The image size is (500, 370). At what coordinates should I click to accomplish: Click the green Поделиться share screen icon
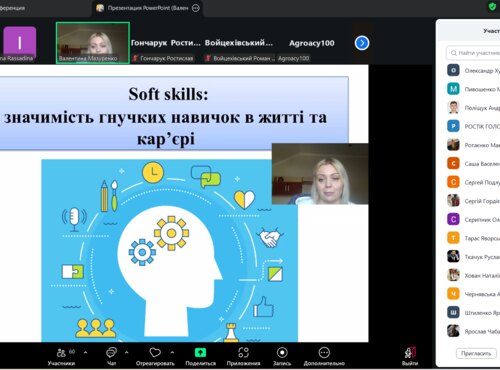tap(200, 352)
